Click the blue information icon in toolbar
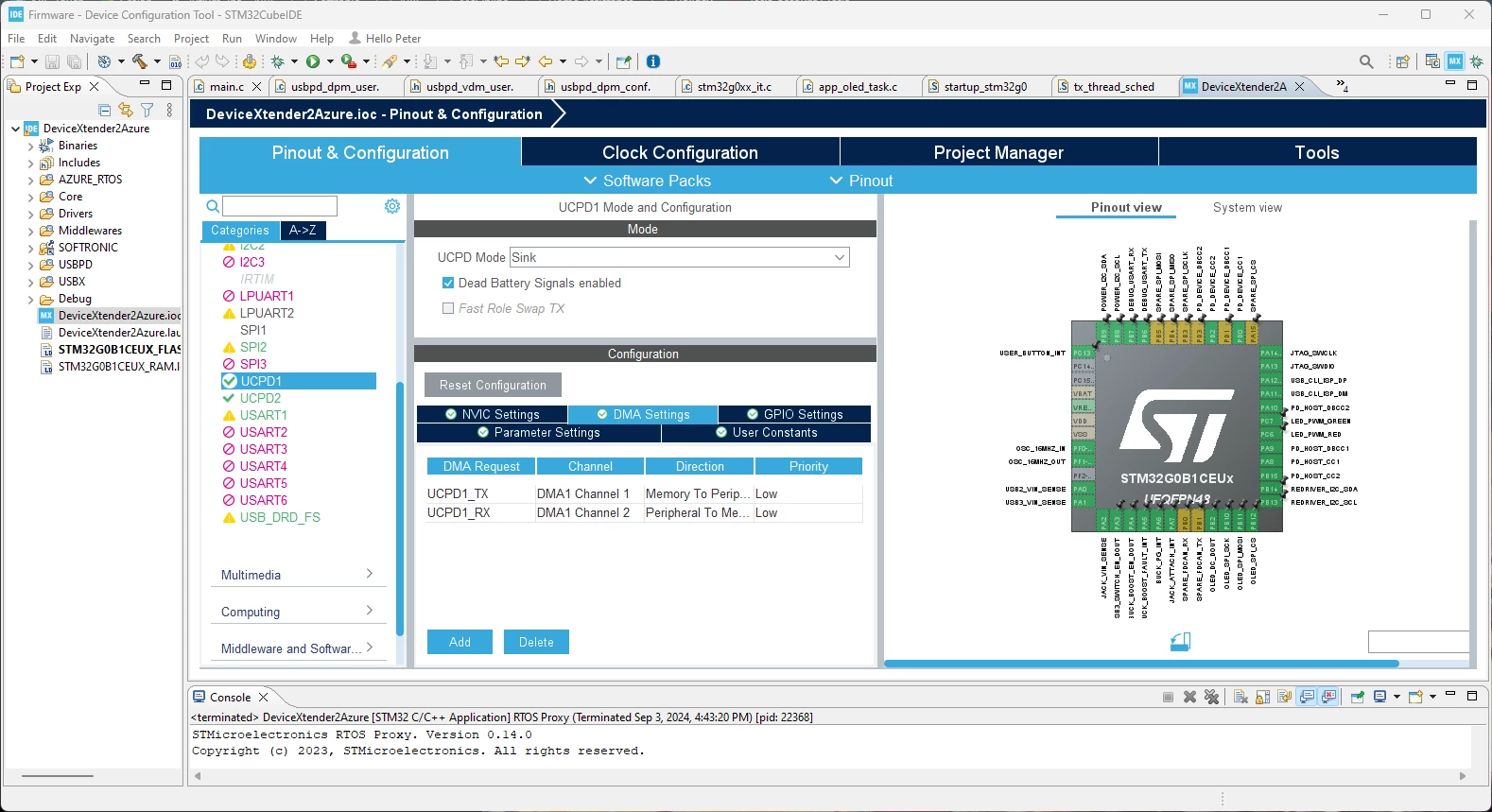1492x812 pixels. [x=652, y=61]
